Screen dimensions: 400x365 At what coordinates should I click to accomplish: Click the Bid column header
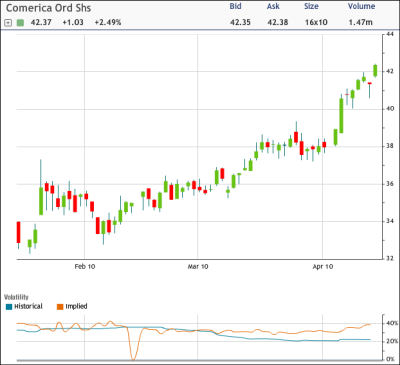coord(235,6)
